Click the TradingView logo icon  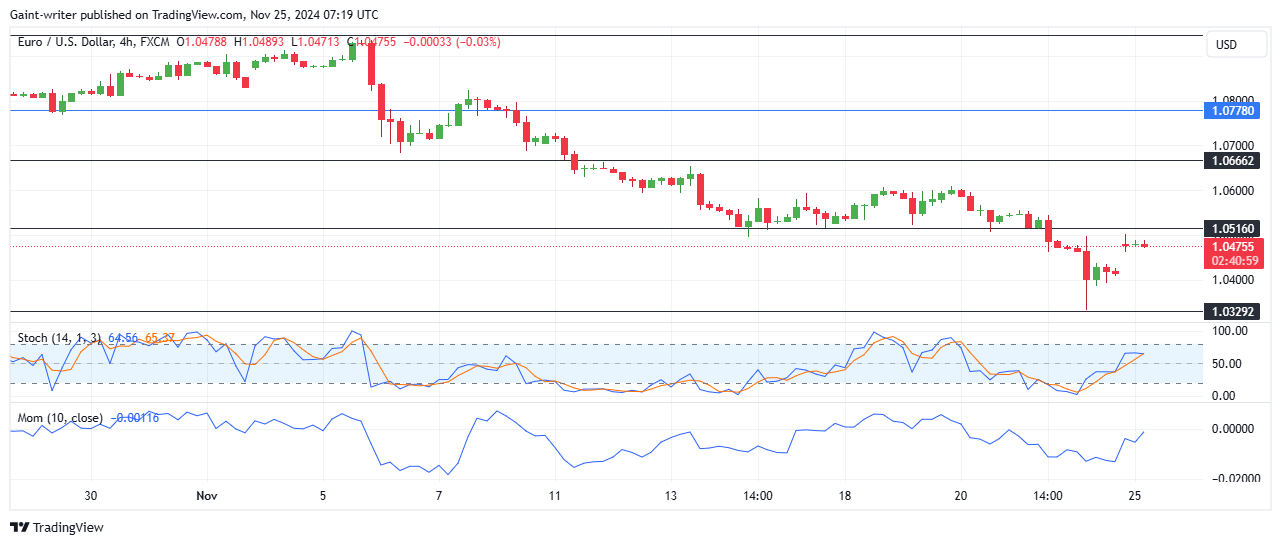[x=20, y=527]
